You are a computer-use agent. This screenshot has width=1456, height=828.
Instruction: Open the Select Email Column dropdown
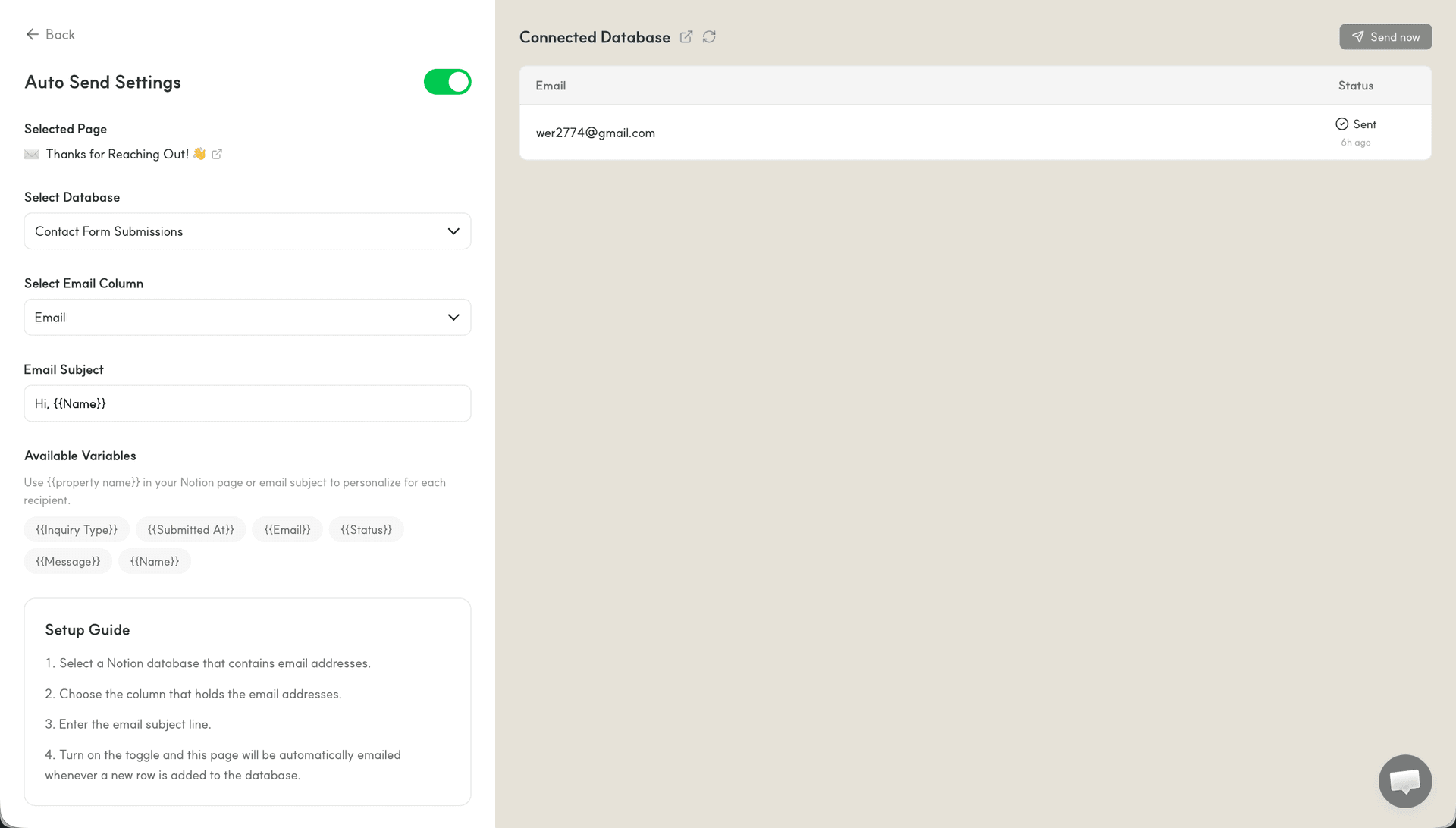(247, 317)
